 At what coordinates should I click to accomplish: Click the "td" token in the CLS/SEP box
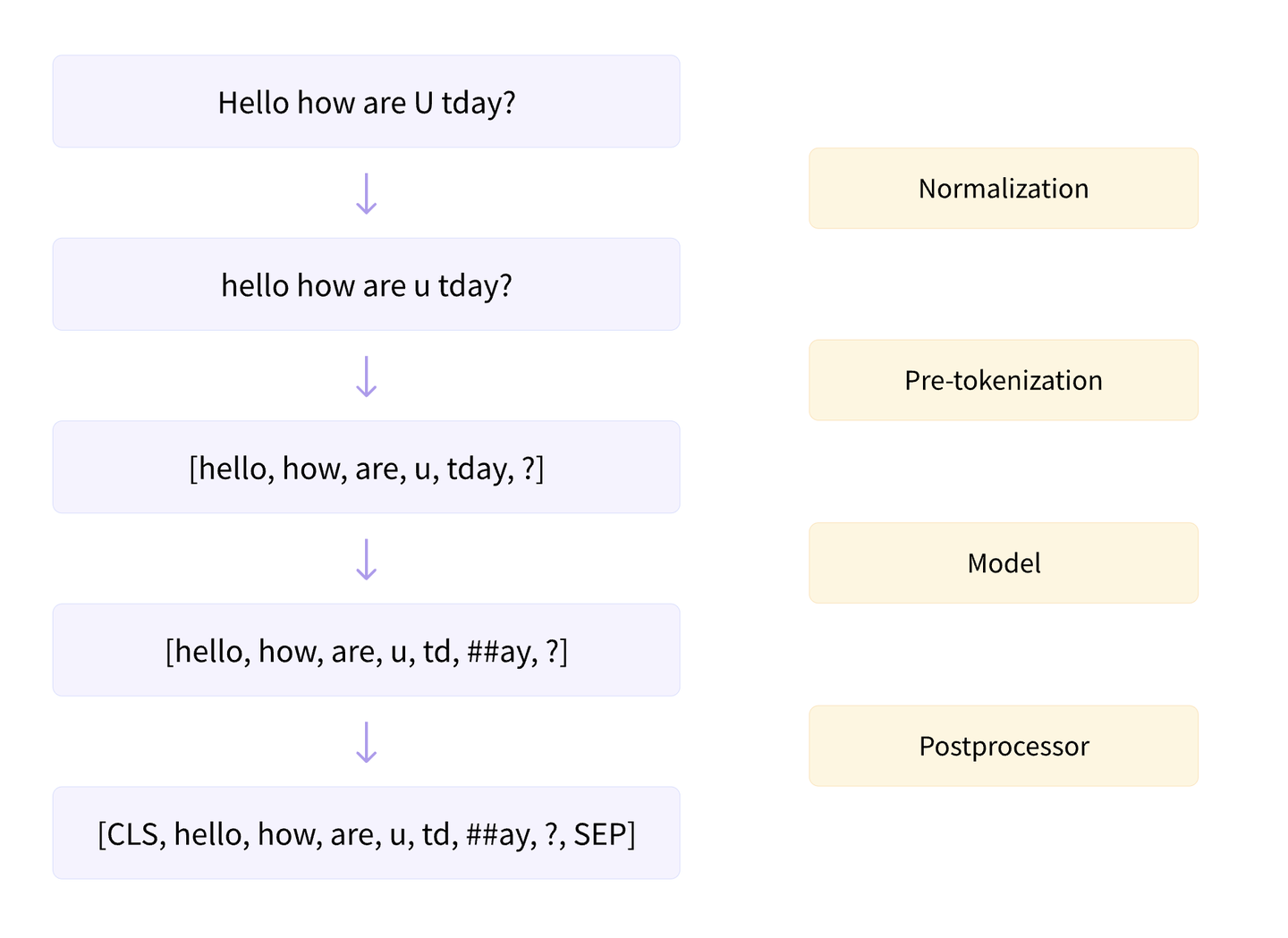click(x=436, y=834)
